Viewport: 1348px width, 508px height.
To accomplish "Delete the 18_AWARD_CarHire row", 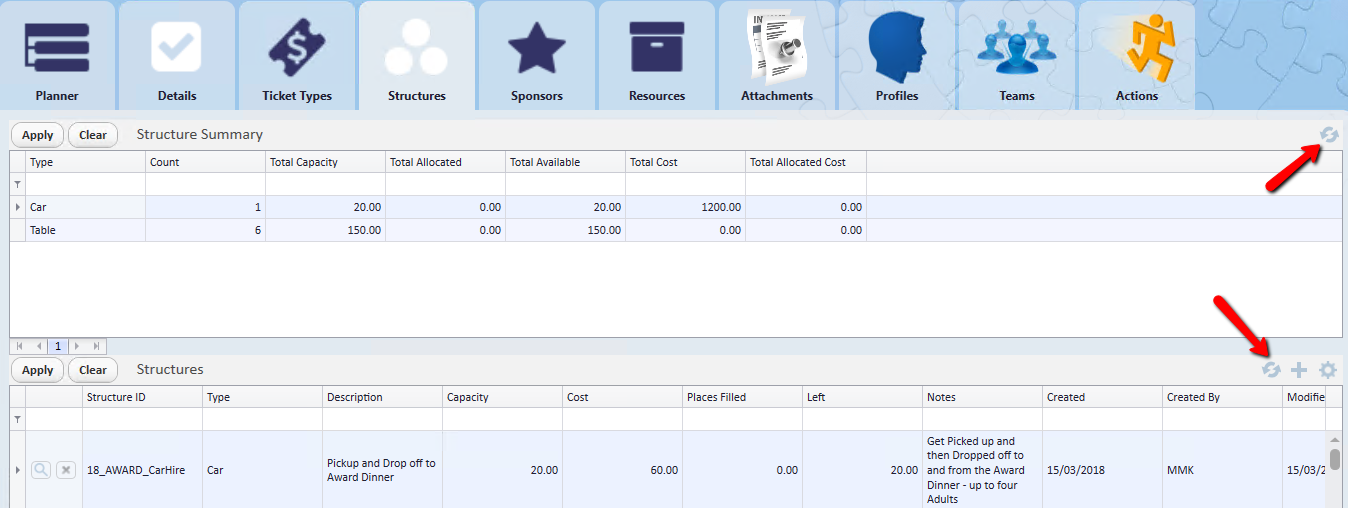I will pyautogui.click(x=66, y=470).
